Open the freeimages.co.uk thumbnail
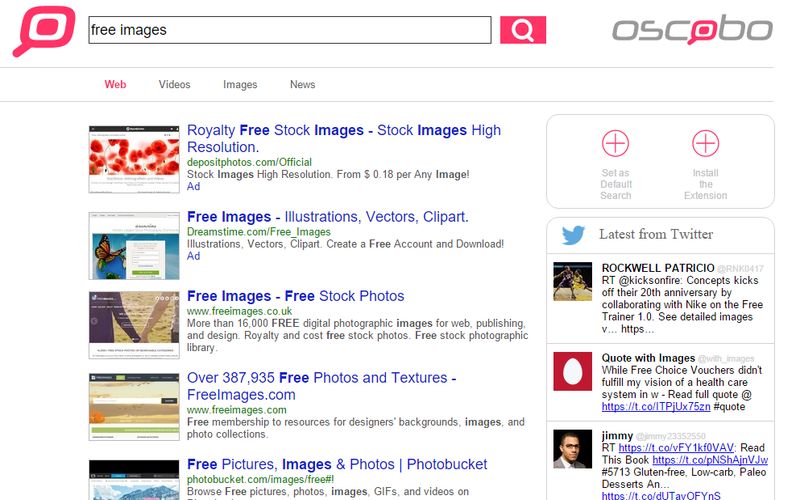Image resolution: width=800 pixels, height=500 pixels. click(134, 325)
